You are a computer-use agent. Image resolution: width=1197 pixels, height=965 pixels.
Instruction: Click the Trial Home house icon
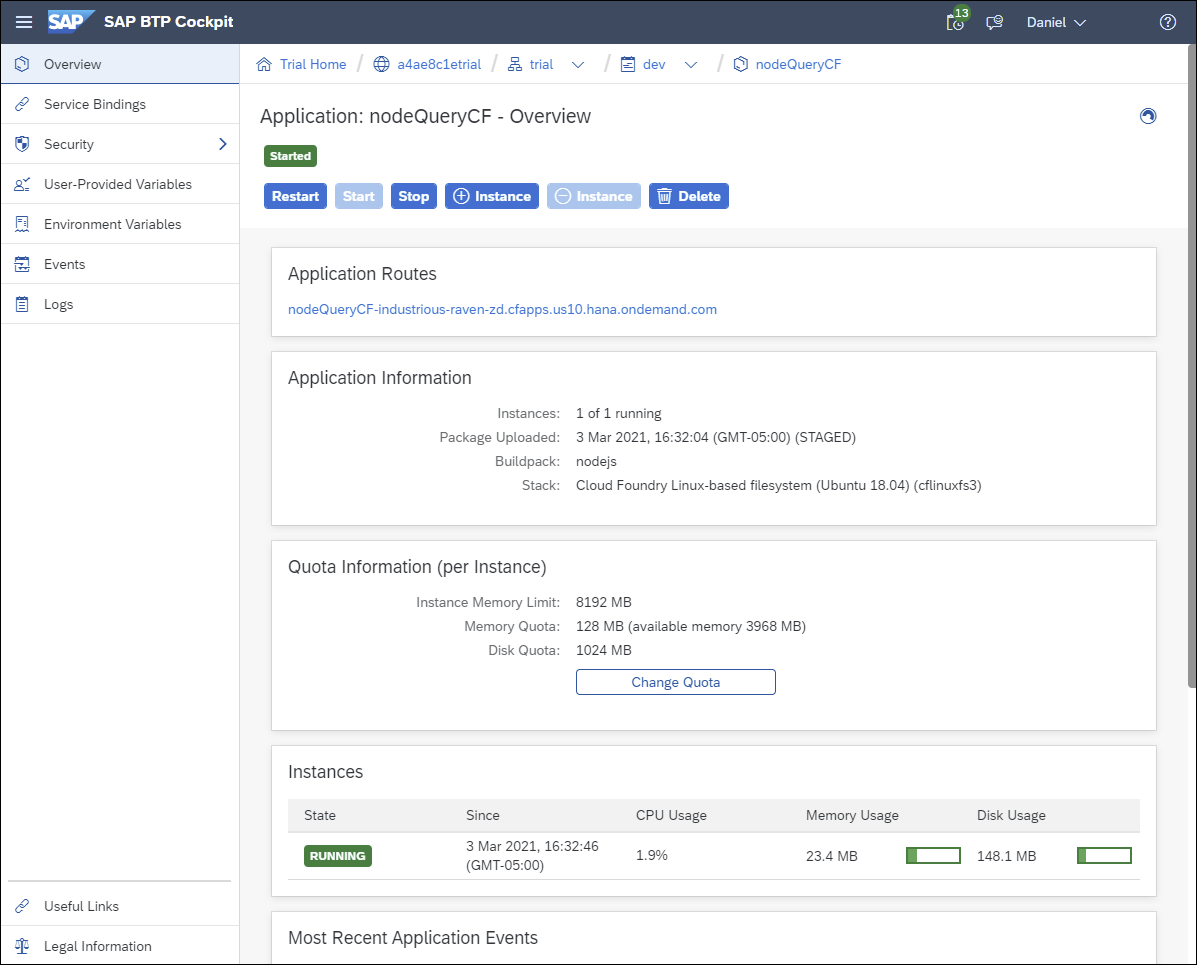click(x=264, y=64)
